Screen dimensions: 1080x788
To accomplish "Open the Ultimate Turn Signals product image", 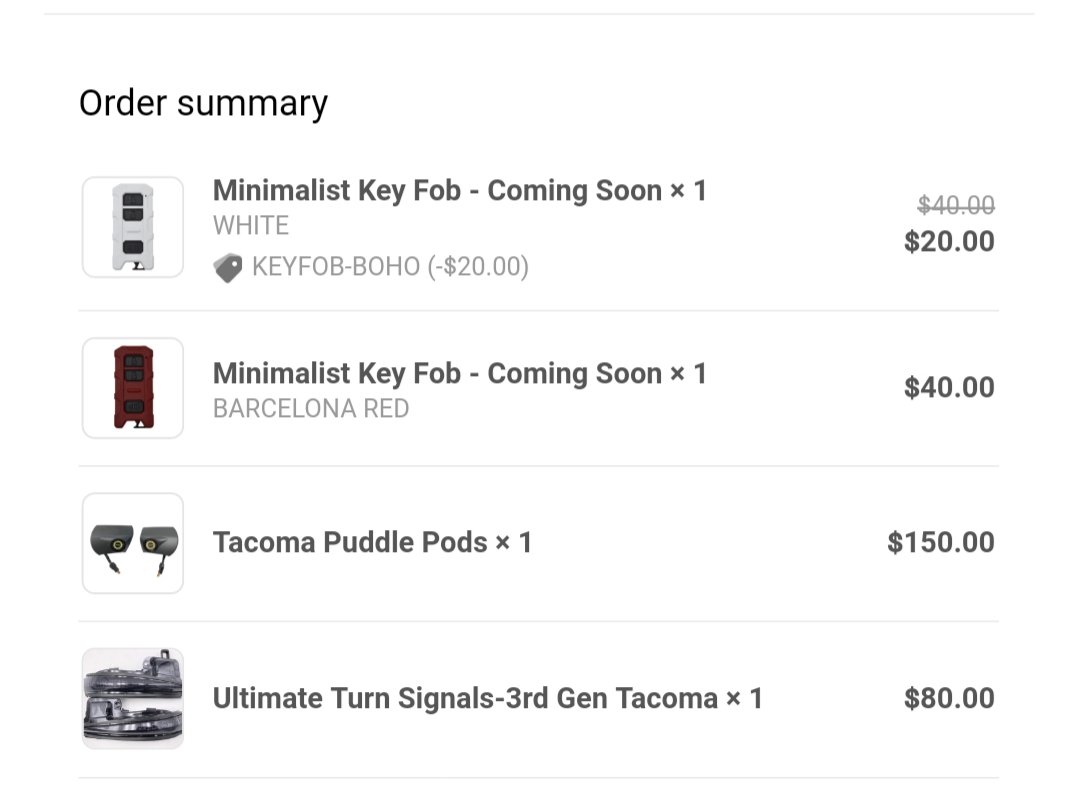I will [x=133, y=698].
